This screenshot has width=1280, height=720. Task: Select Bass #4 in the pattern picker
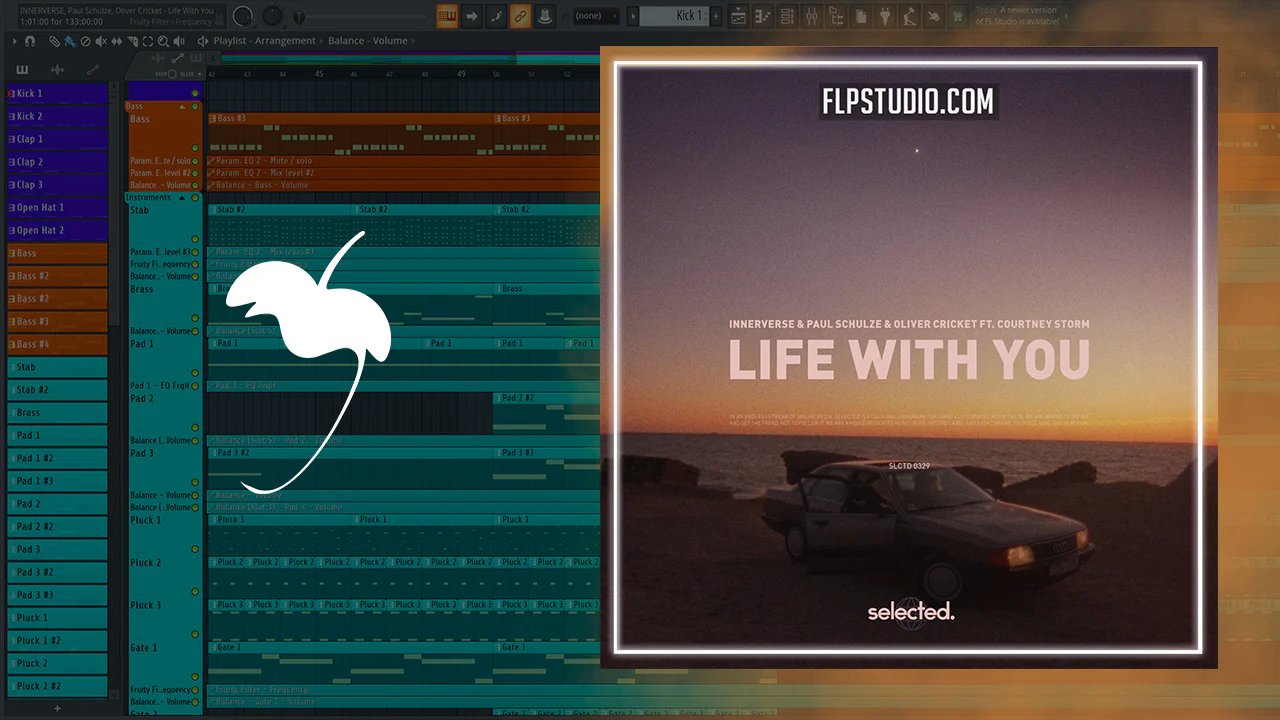click(57, 344)
